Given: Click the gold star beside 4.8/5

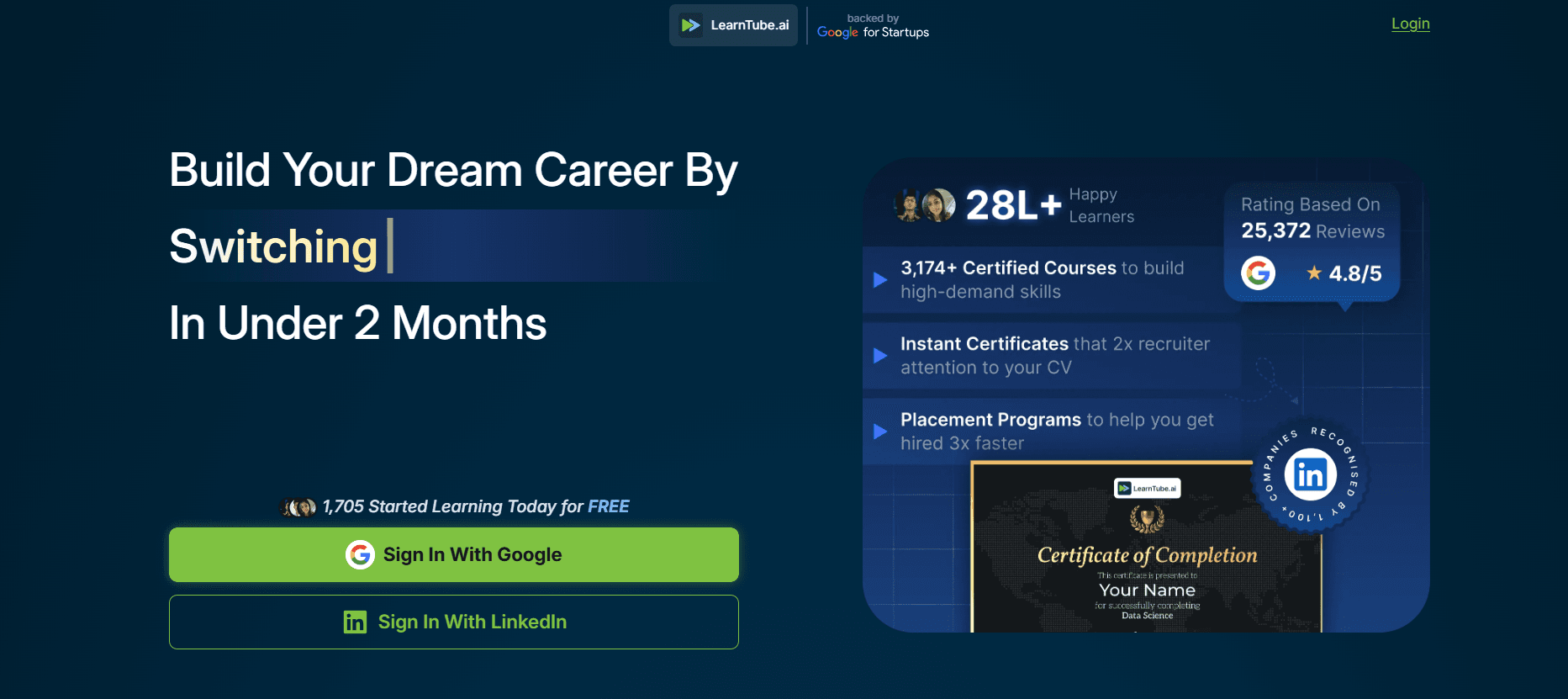Looking at the screenshot, I should (x=1313, y=273).
